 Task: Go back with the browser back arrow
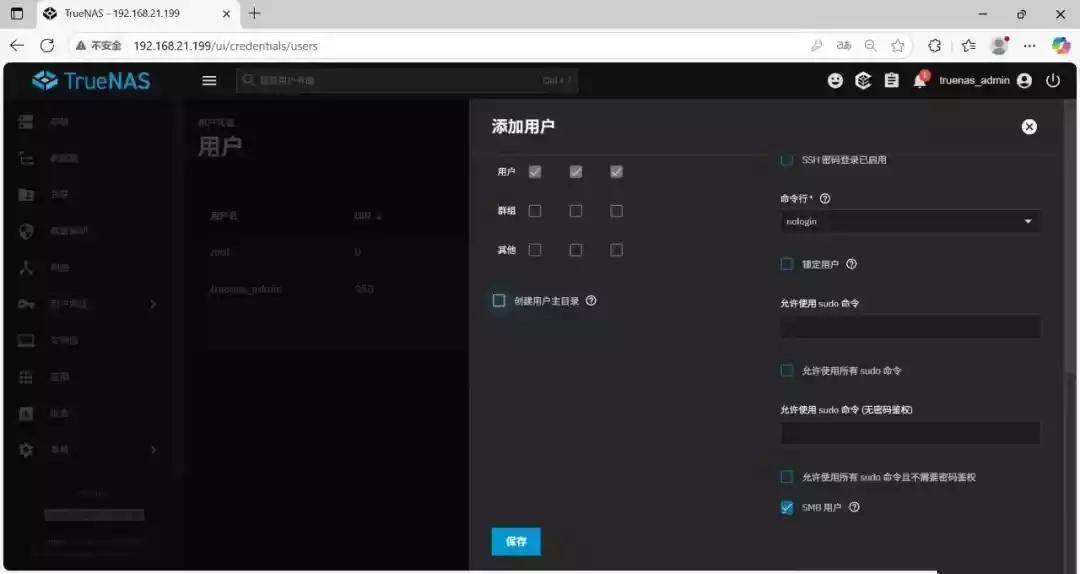(x=17, y=45)
